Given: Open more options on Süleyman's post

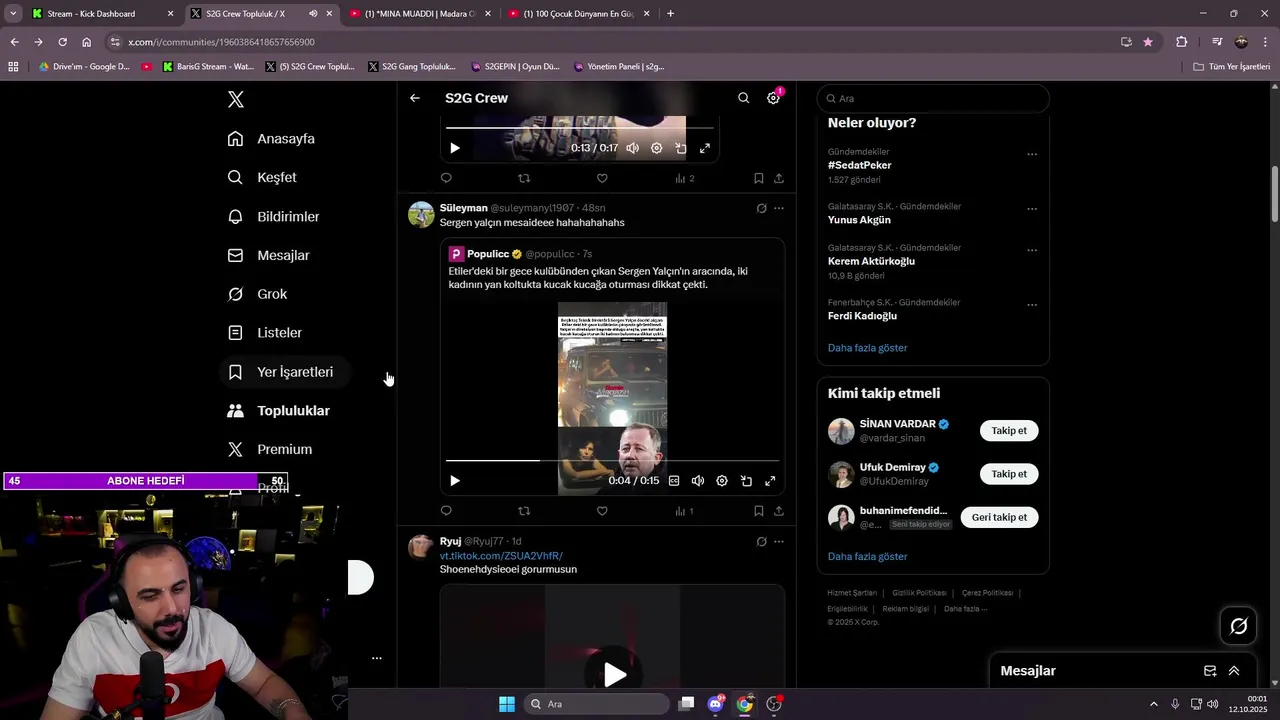Looking at the screenshot, I should pos(779,208).
